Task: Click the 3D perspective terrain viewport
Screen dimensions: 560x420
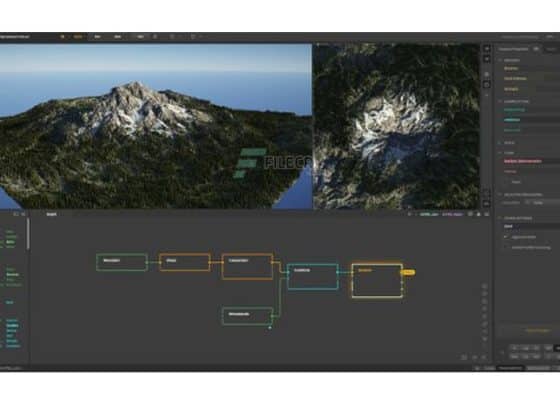Action: (x=156, y=126)
